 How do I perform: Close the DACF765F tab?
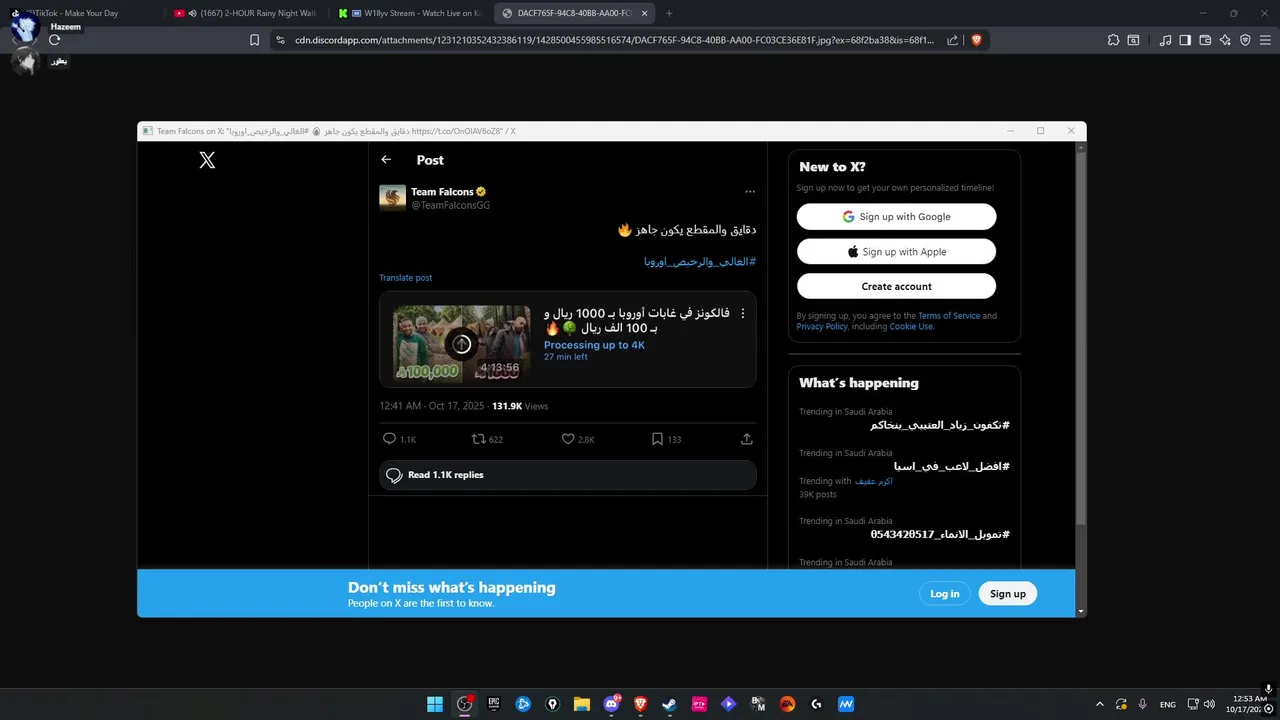coord(645,13)
